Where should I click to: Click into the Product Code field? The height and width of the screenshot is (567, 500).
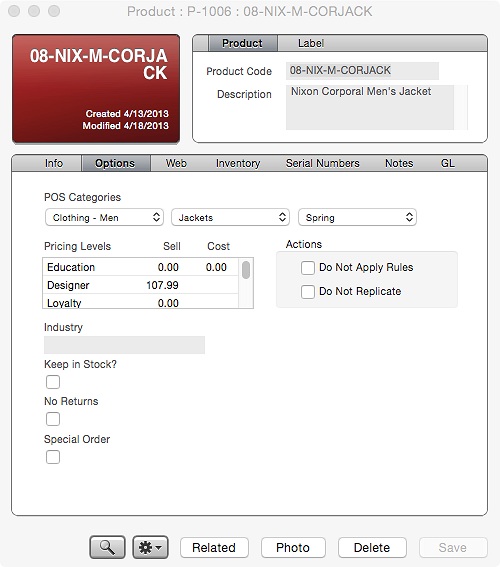[362, 71]
